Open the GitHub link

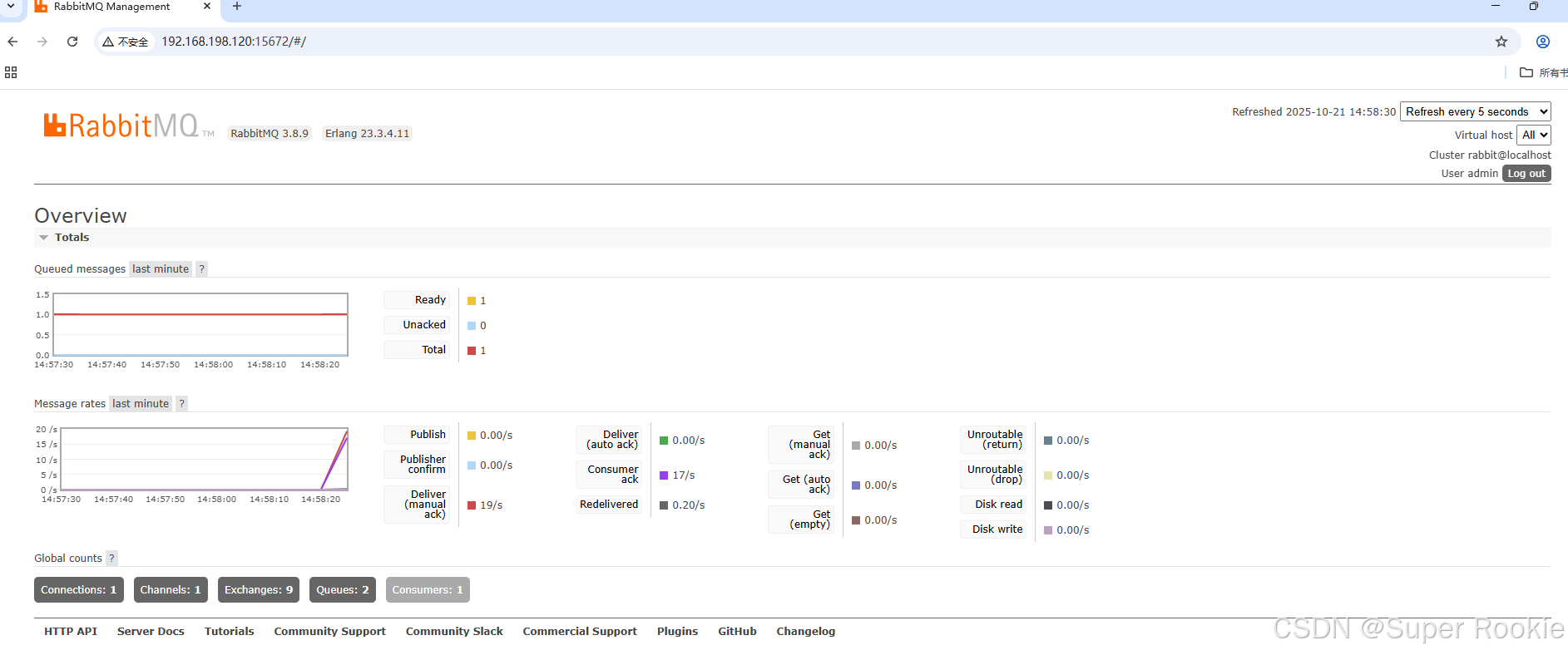tap(738, 632)
